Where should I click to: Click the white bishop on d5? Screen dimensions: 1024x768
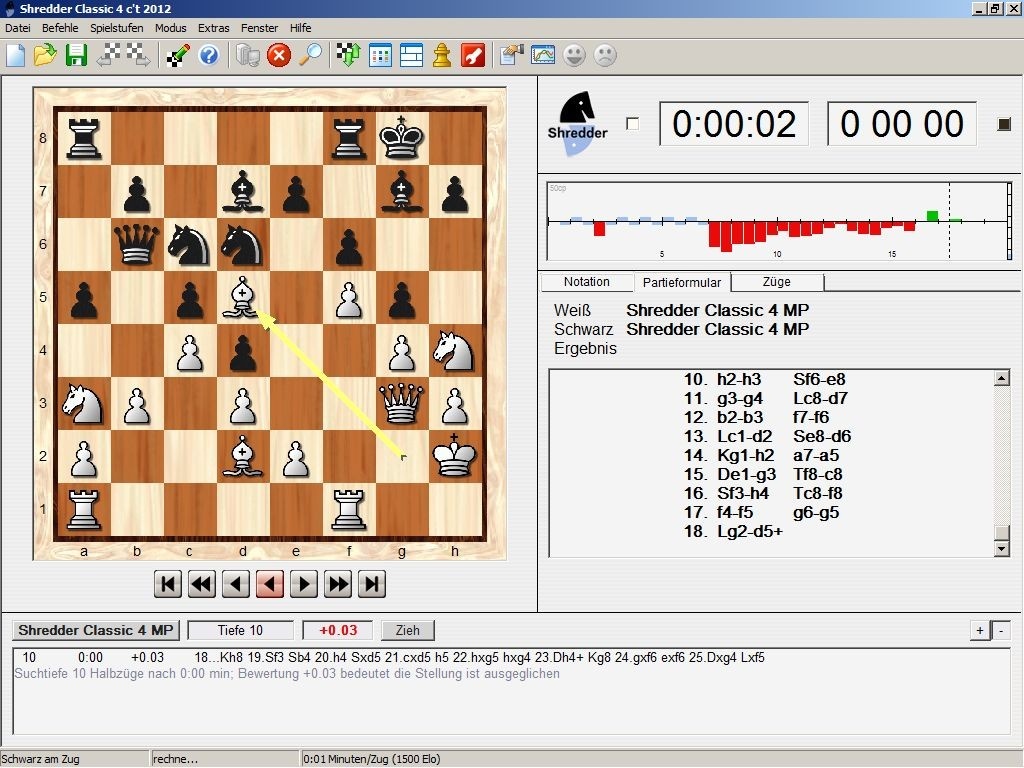[x=242, y=297]
